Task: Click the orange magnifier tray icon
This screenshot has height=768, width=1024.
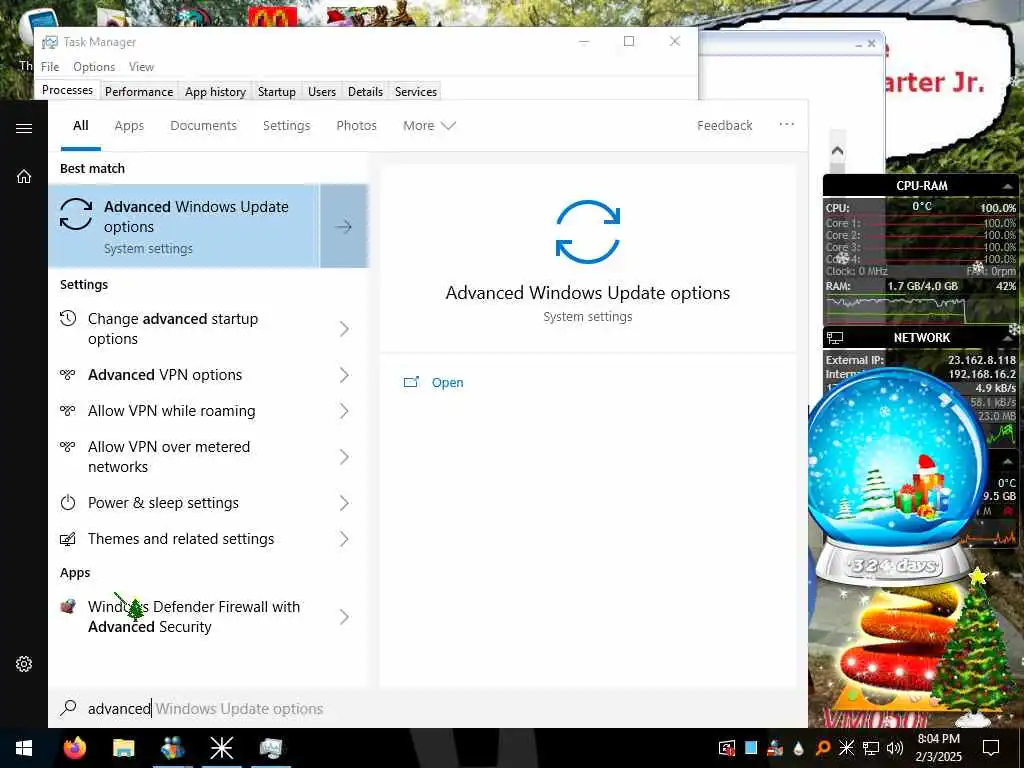Action: [x=823, y=748]
